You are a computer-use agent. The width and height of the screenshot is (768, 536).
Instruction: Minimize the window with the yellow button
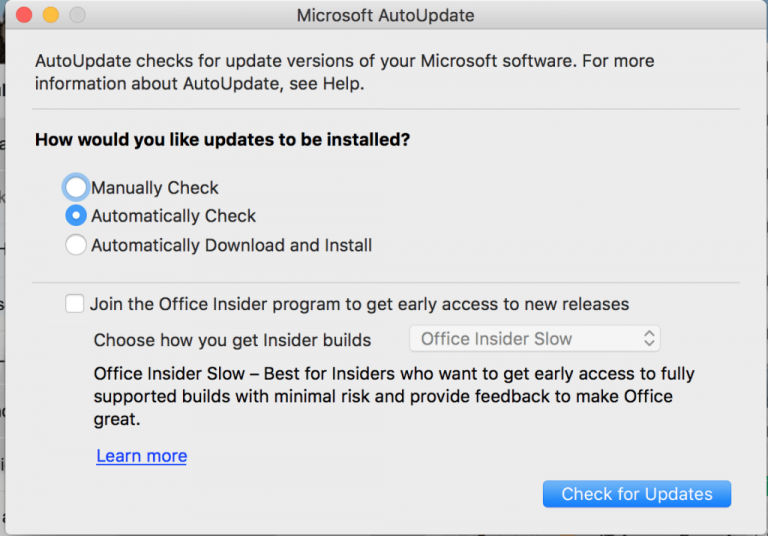coord(50,15)
